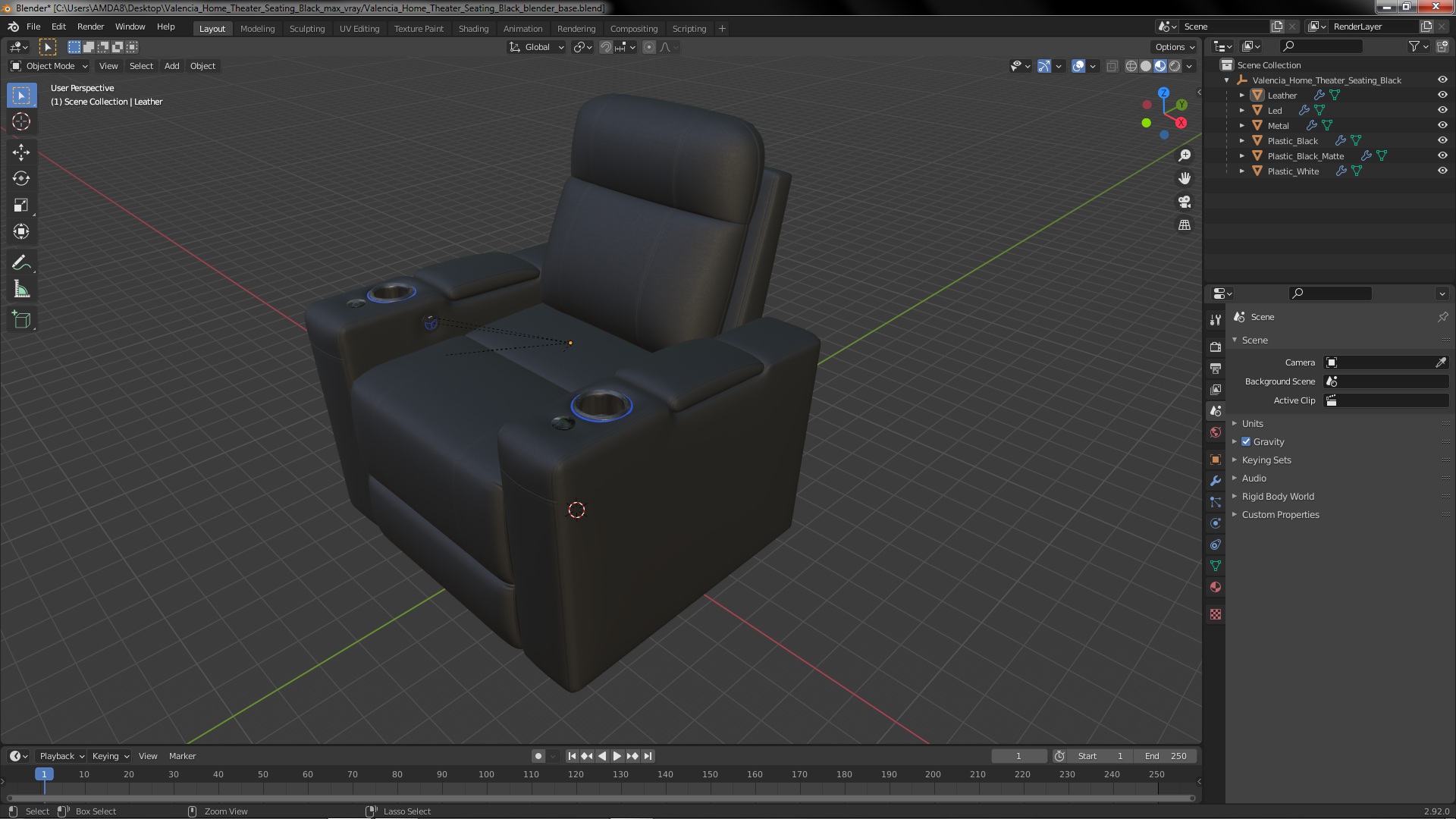
Task: Jump to the timeline end frame
Action: click(648, 756)
